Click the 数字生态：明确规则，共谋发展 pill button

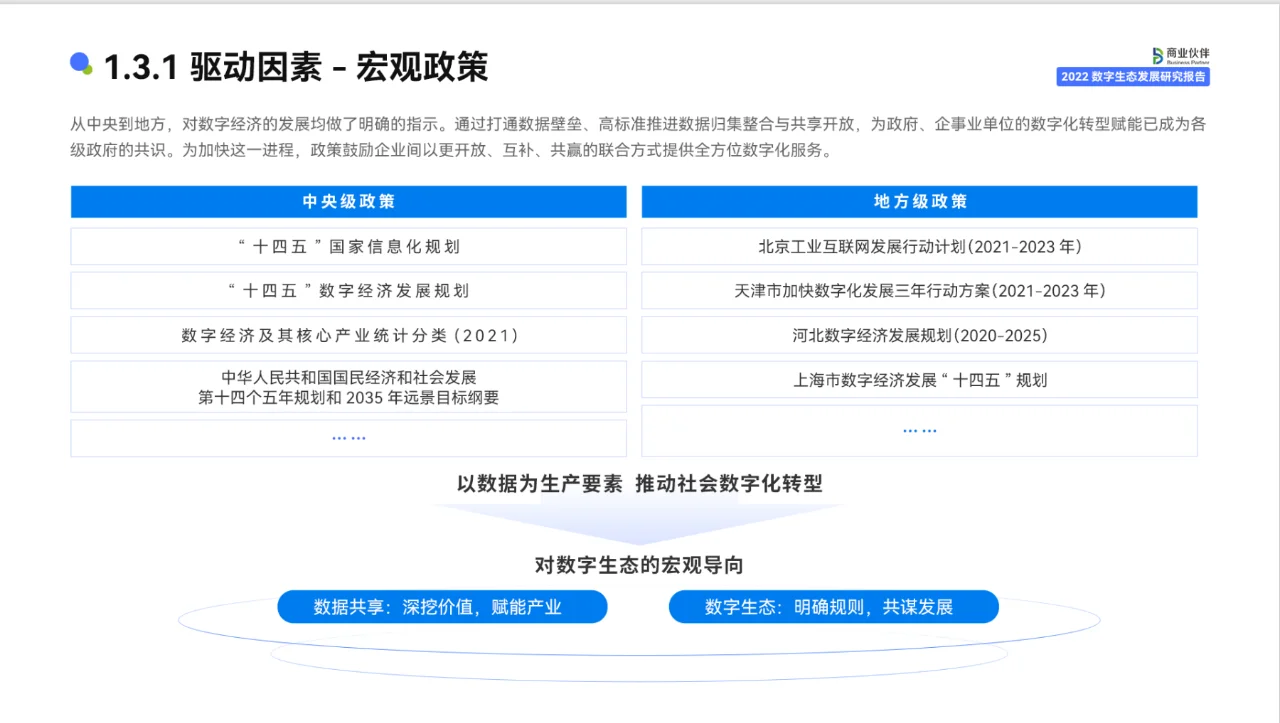(x=834, y=606)
